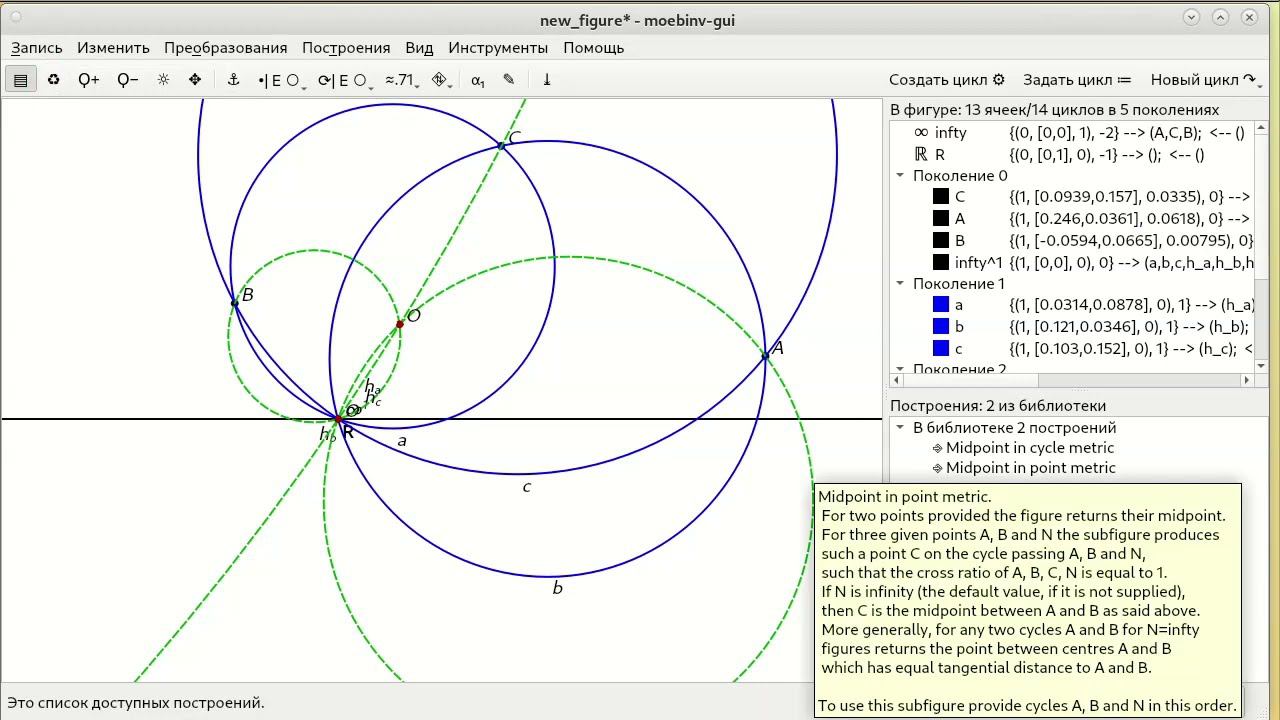
Task: Collapse the Поколение 0 tree group
Action: pyautogui.click(x=900, y=176)
